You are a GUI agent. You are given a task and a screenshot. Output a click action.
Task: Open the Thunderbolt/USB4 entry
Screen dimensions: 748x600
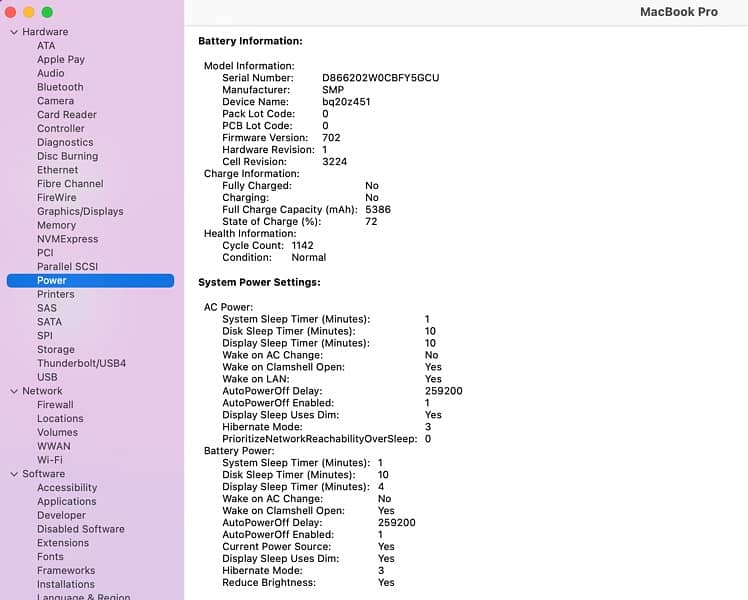[x=81, y=363]
